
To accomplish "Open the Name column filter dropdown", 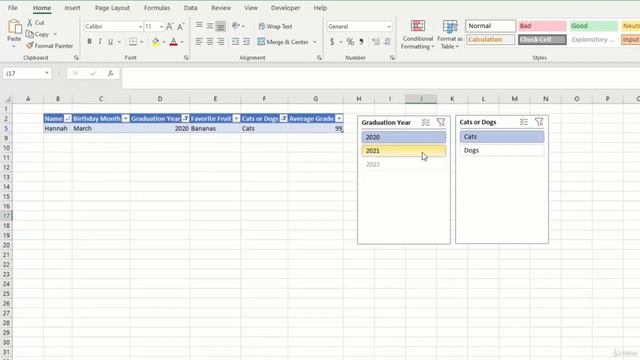I will coord(68,118).
